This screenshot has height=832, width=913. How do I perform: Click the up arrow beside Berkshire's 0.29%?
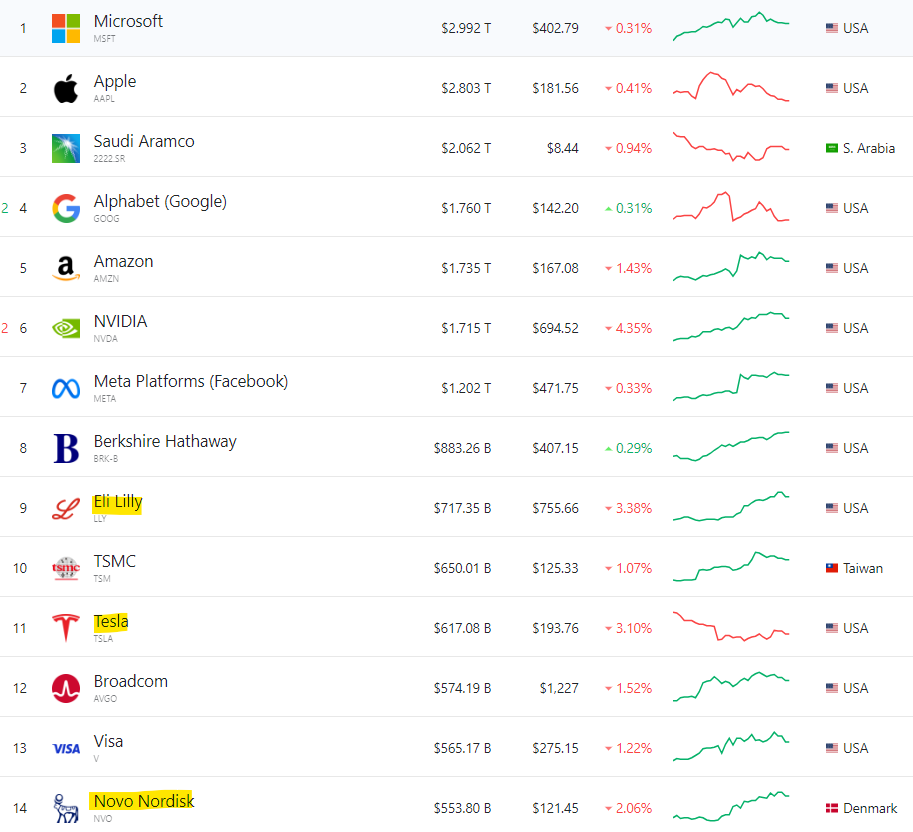pos(608,448)
